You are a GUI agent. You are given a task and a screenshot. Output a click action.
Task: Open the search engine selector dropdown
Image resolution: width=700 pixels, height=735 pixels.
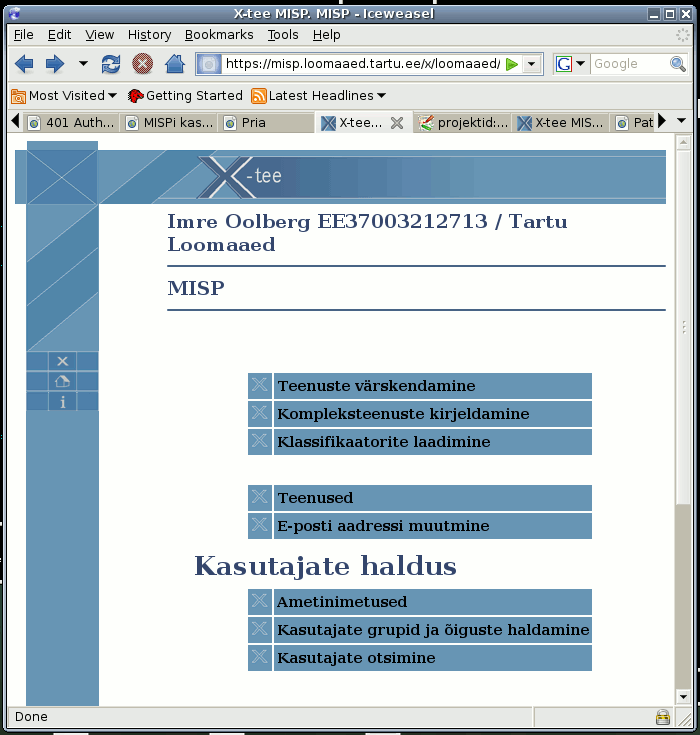569,64
